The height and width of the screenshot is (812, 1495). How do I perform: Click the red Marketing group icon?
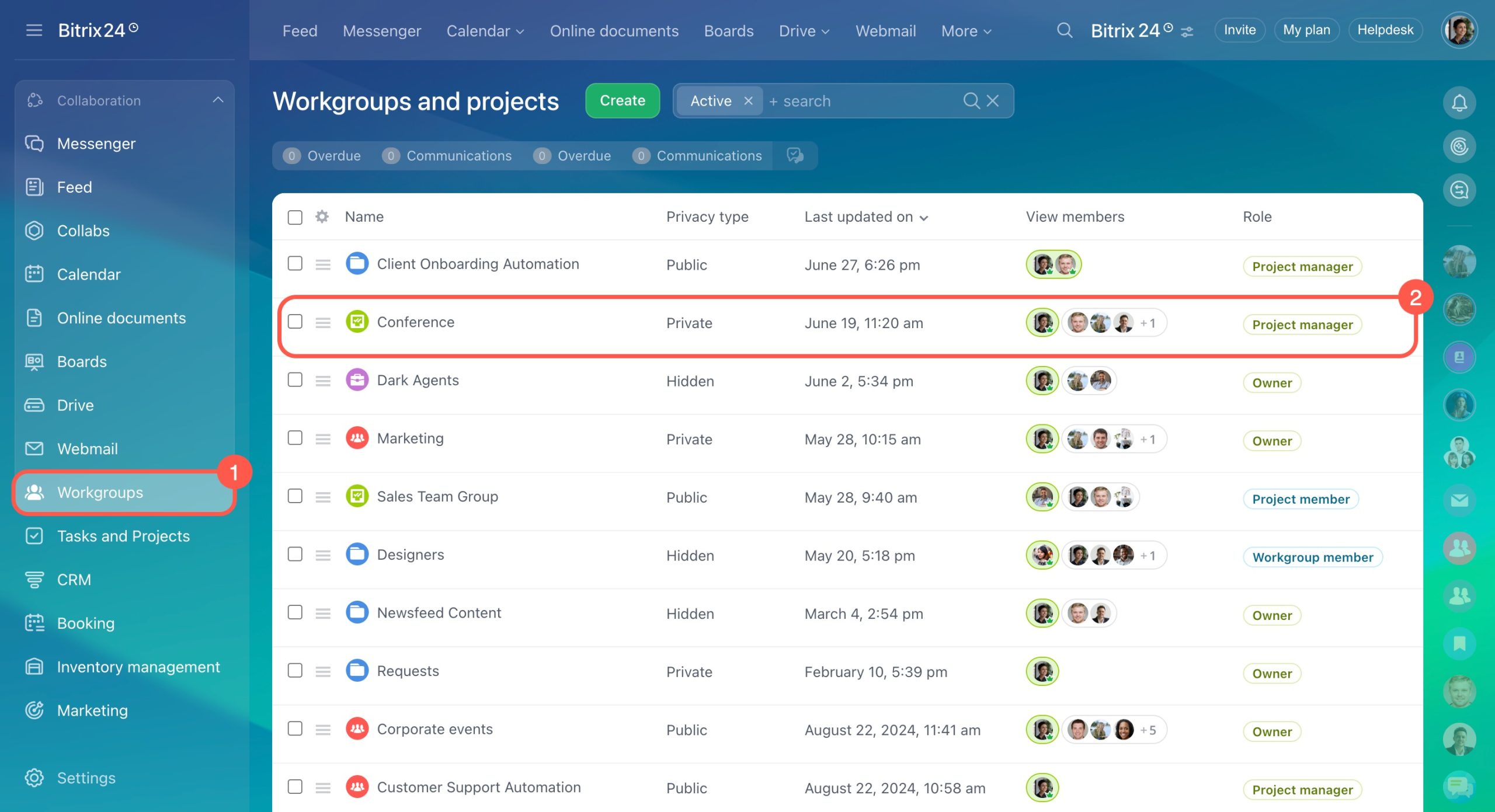357,438
